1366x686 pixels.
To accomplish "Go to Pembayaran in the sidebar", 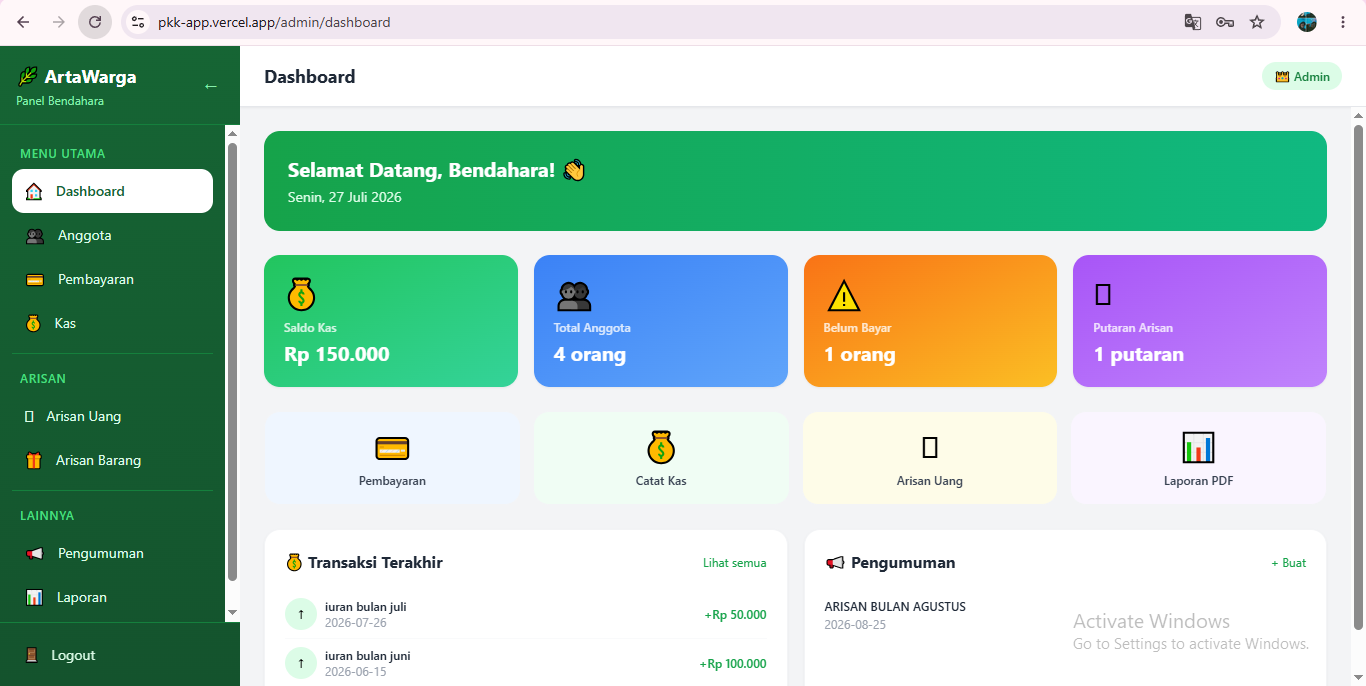I will pyautogui.click(x=112, y=279).
